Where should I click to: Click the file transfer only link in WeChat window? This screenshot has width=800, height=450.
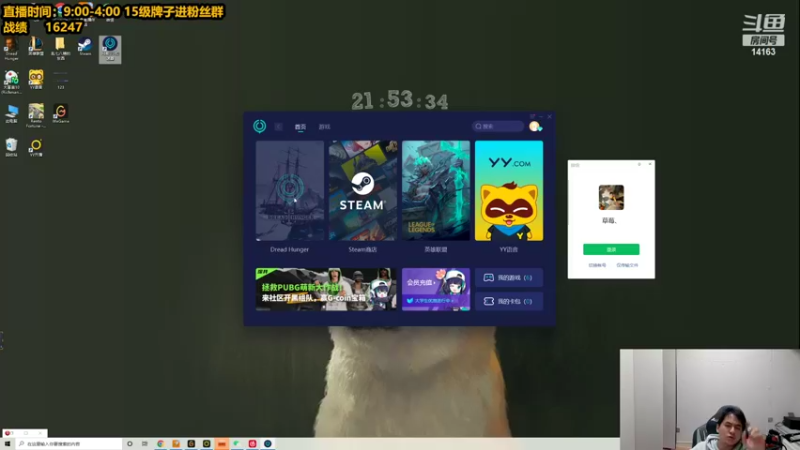(627, 265)
